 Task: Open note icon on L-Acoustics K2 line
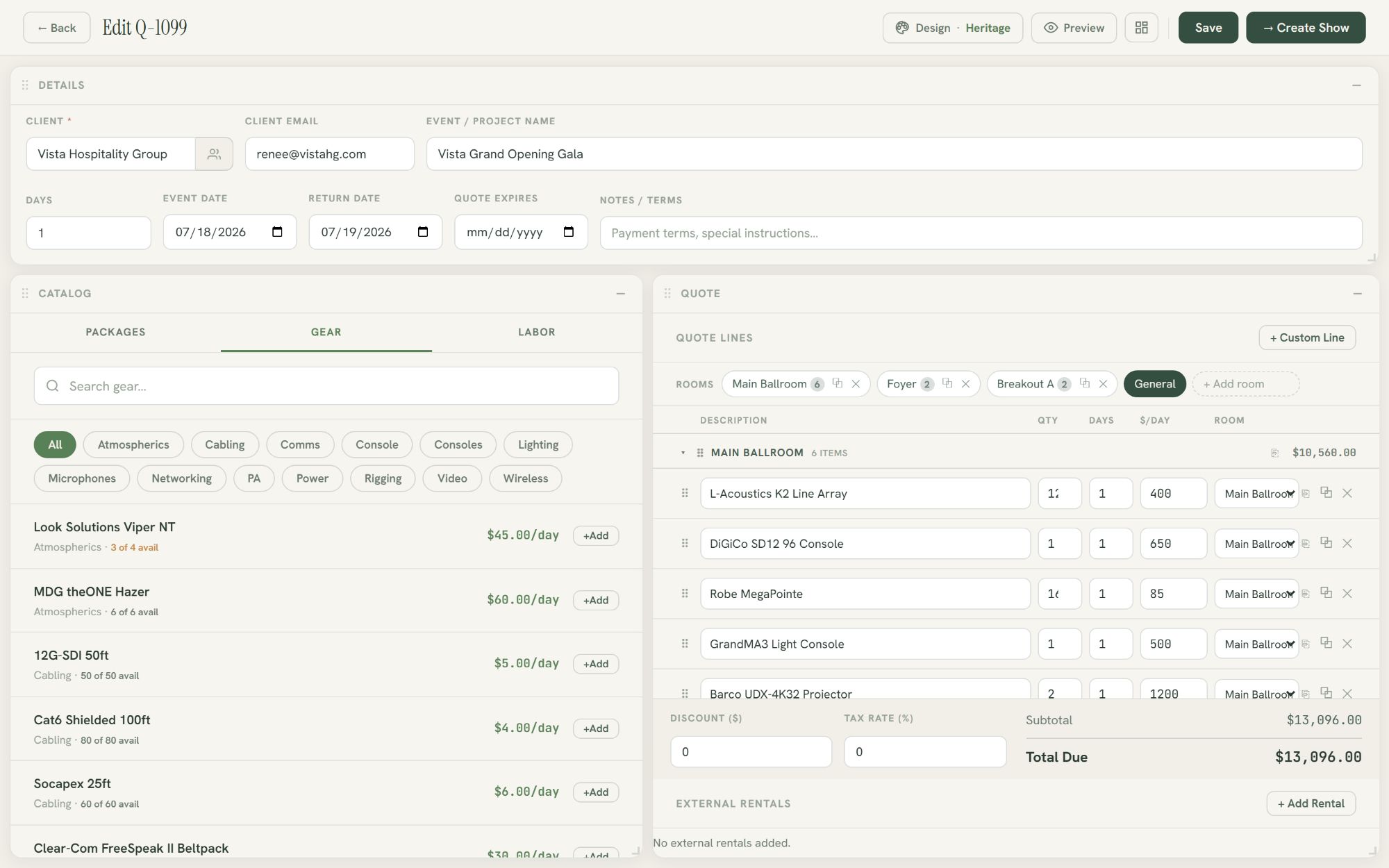pos(1306,494)
